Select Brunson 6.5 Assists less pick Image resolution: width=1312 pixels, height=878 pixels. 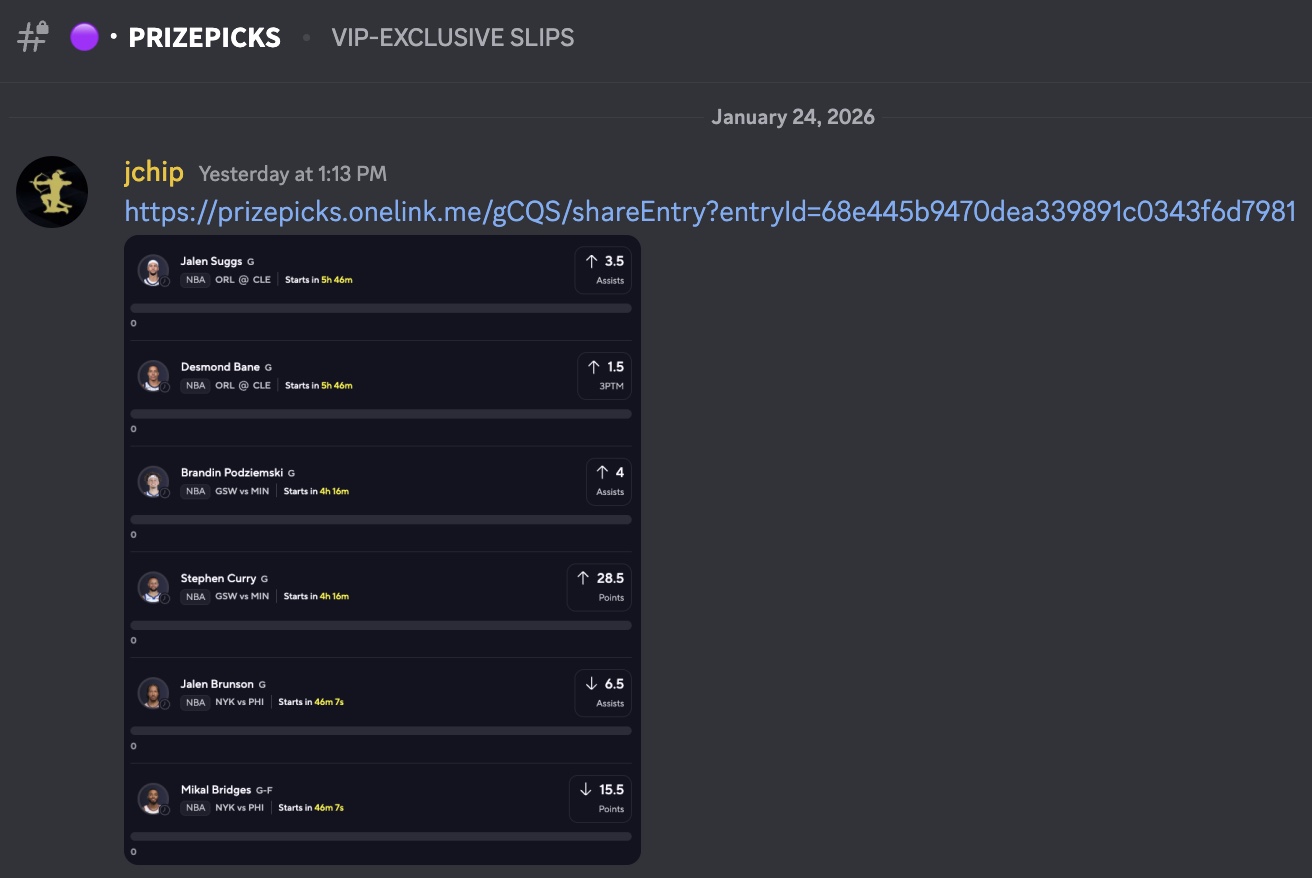pos(603,693)
